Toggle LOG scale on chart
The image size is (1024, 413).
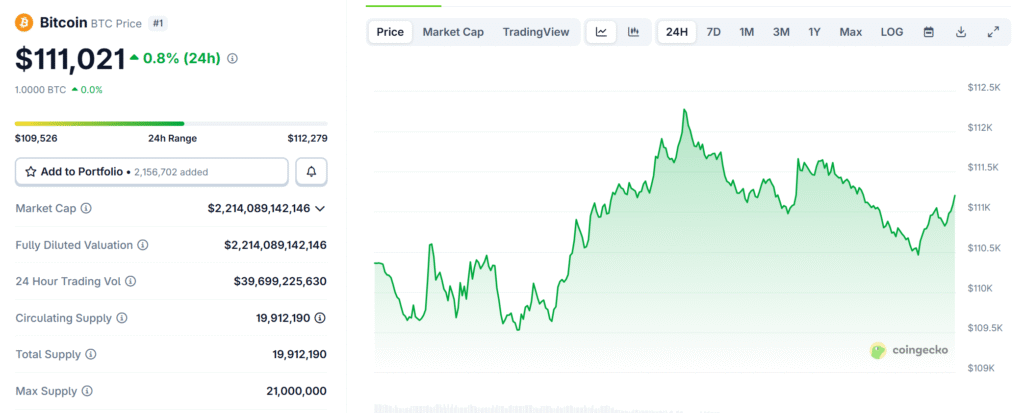[891, 32]
